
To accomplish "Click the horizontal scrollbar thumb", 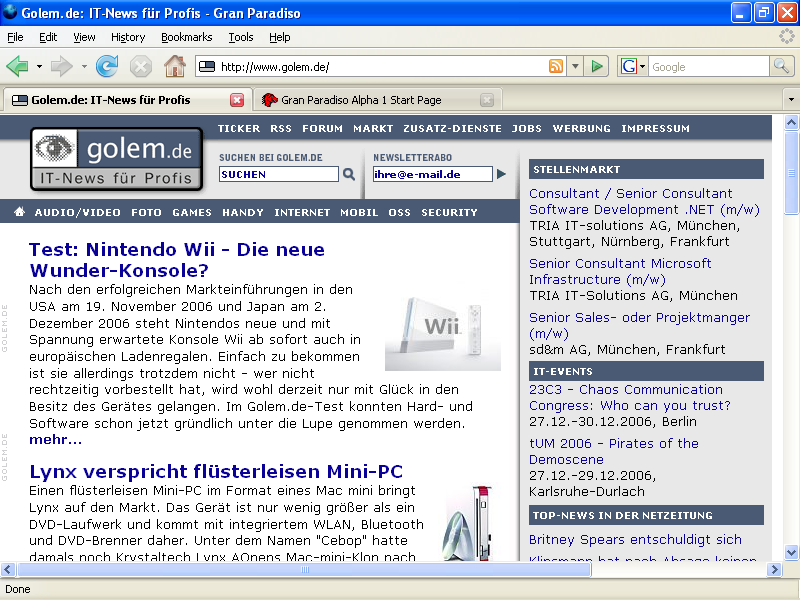I will point(305,569).
